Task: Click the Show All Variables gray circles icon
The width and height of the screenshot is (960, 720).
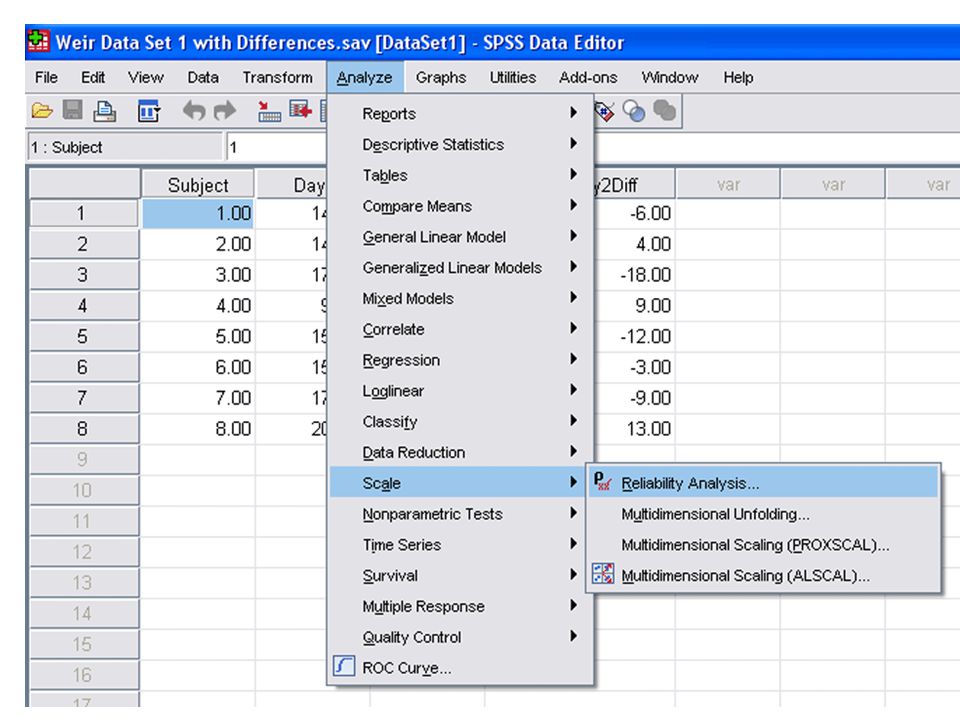Action: [x=664, y=111]
